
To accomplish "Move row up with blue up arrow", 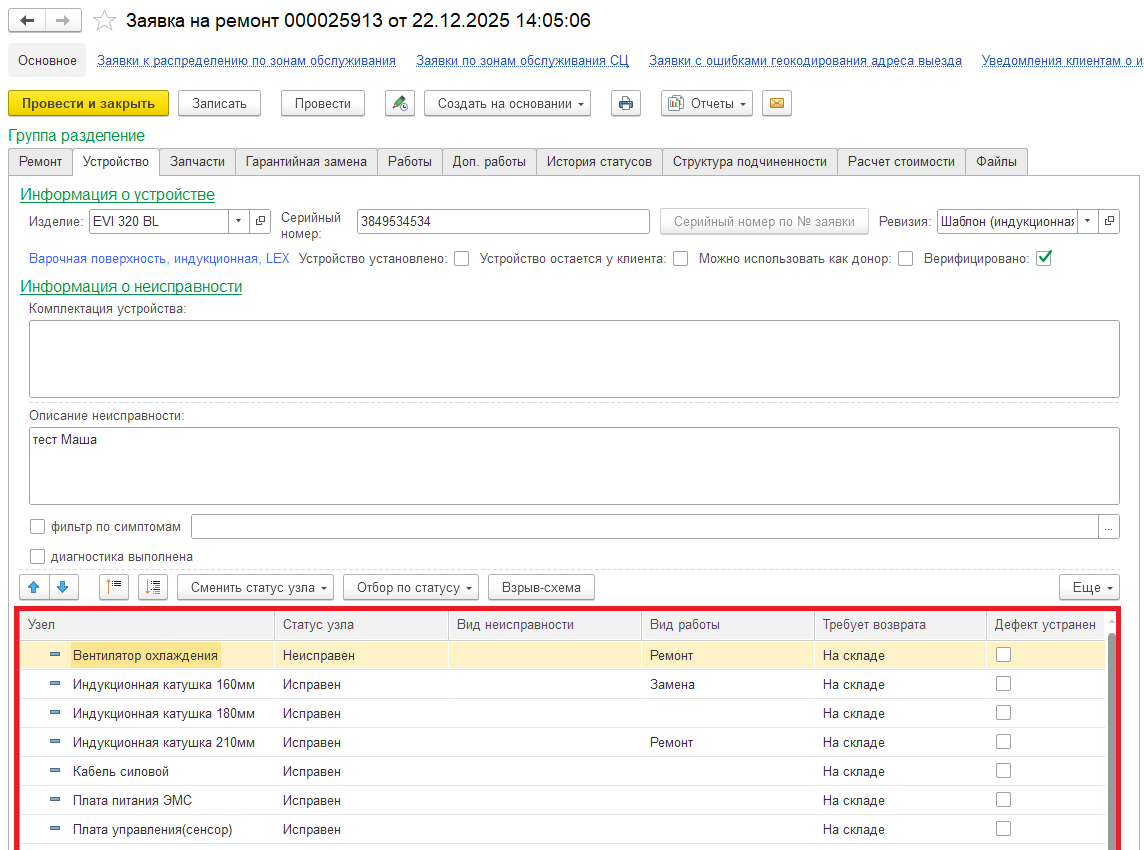I will click(x=33, y=587).
